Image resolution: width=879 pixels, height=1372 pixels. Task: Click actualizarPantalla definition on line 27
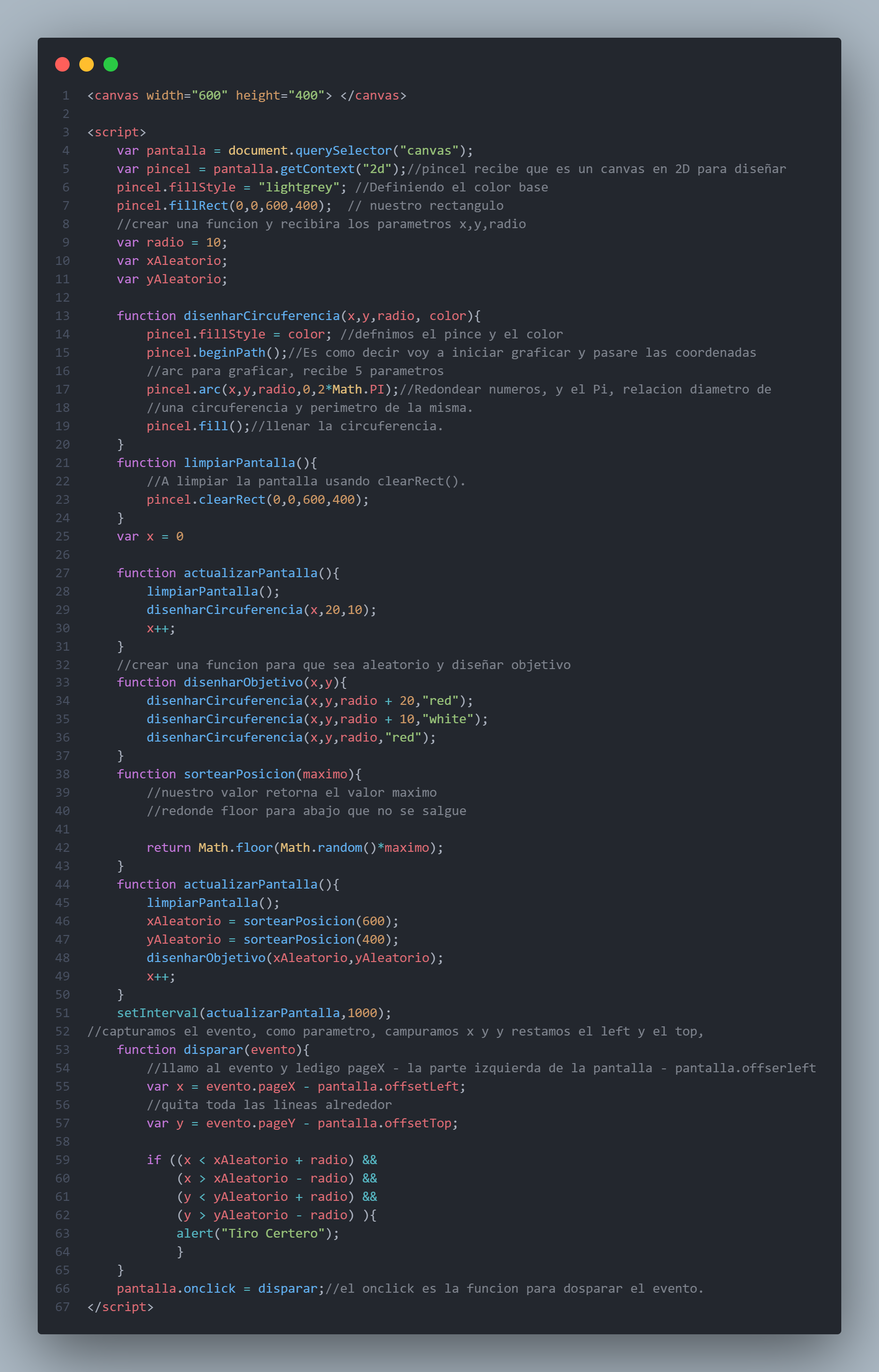[x=228, y=572]
